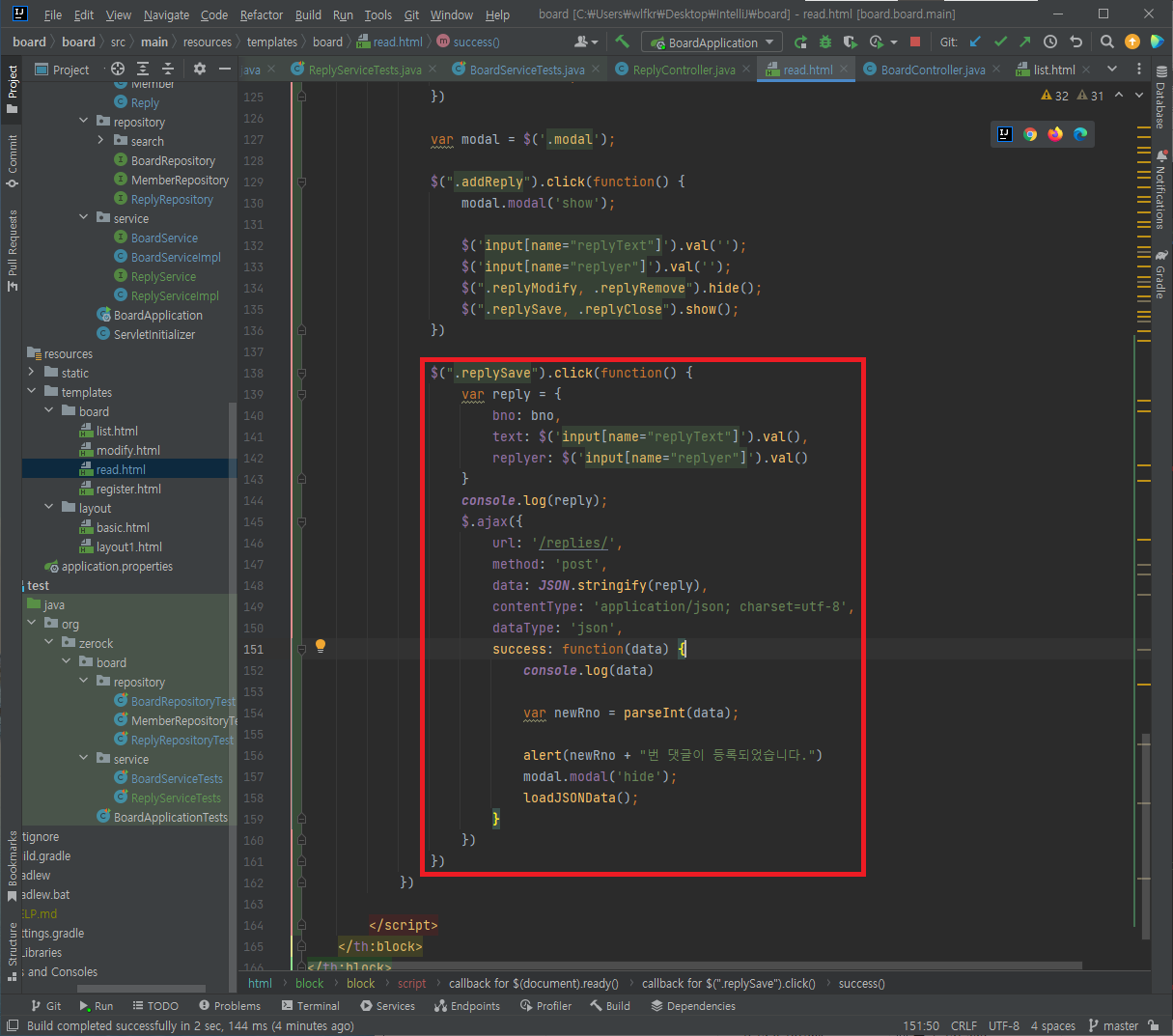The width and height of the screenshot is (1173, 1036).
Task: Open in Firefox browser icon in editor
Action: (x=1055, y=134)
